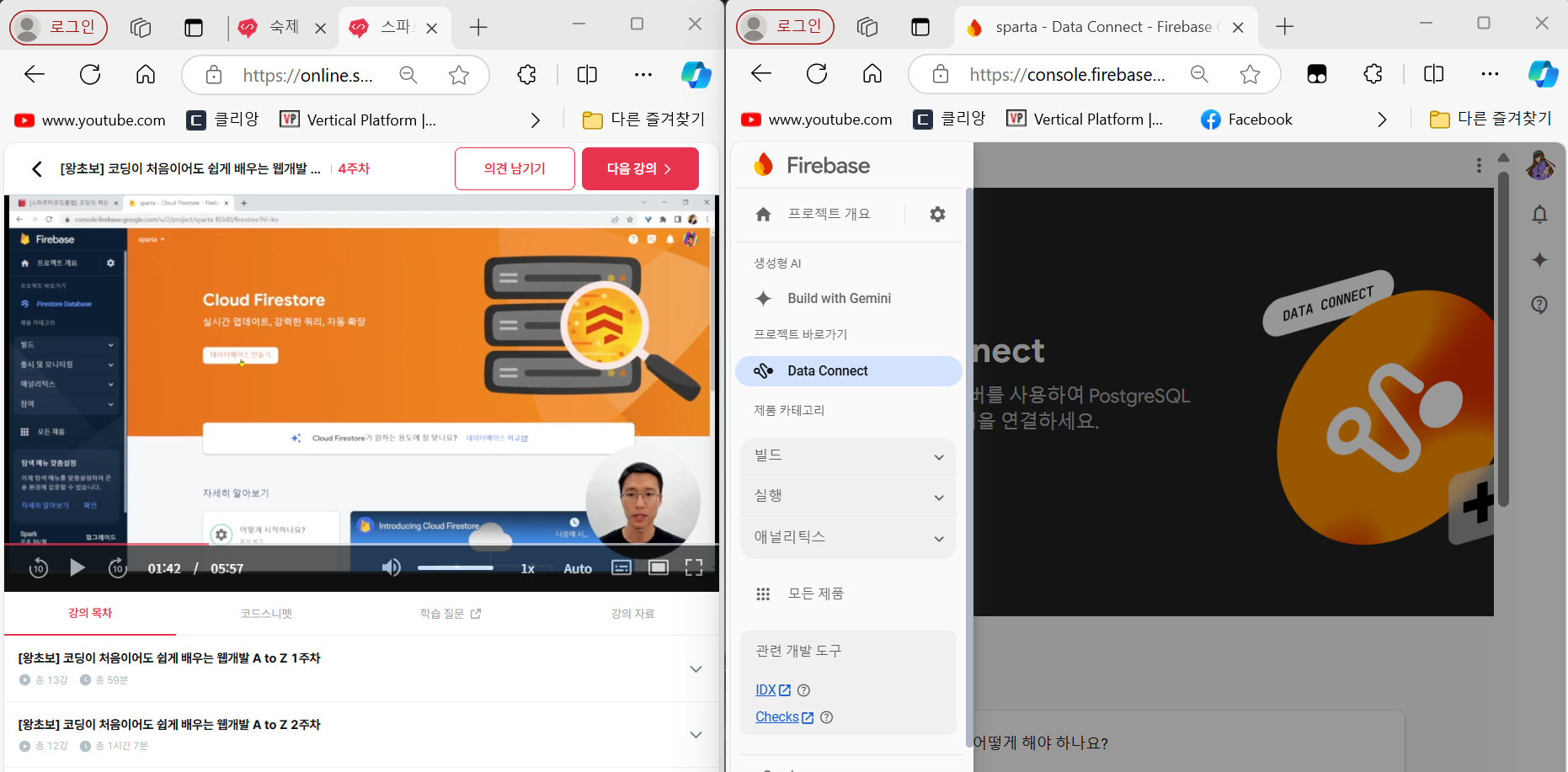Select the 코드스니펫 tab
Viewport: 1568px width, 772px height.
[x=266, y=614]
